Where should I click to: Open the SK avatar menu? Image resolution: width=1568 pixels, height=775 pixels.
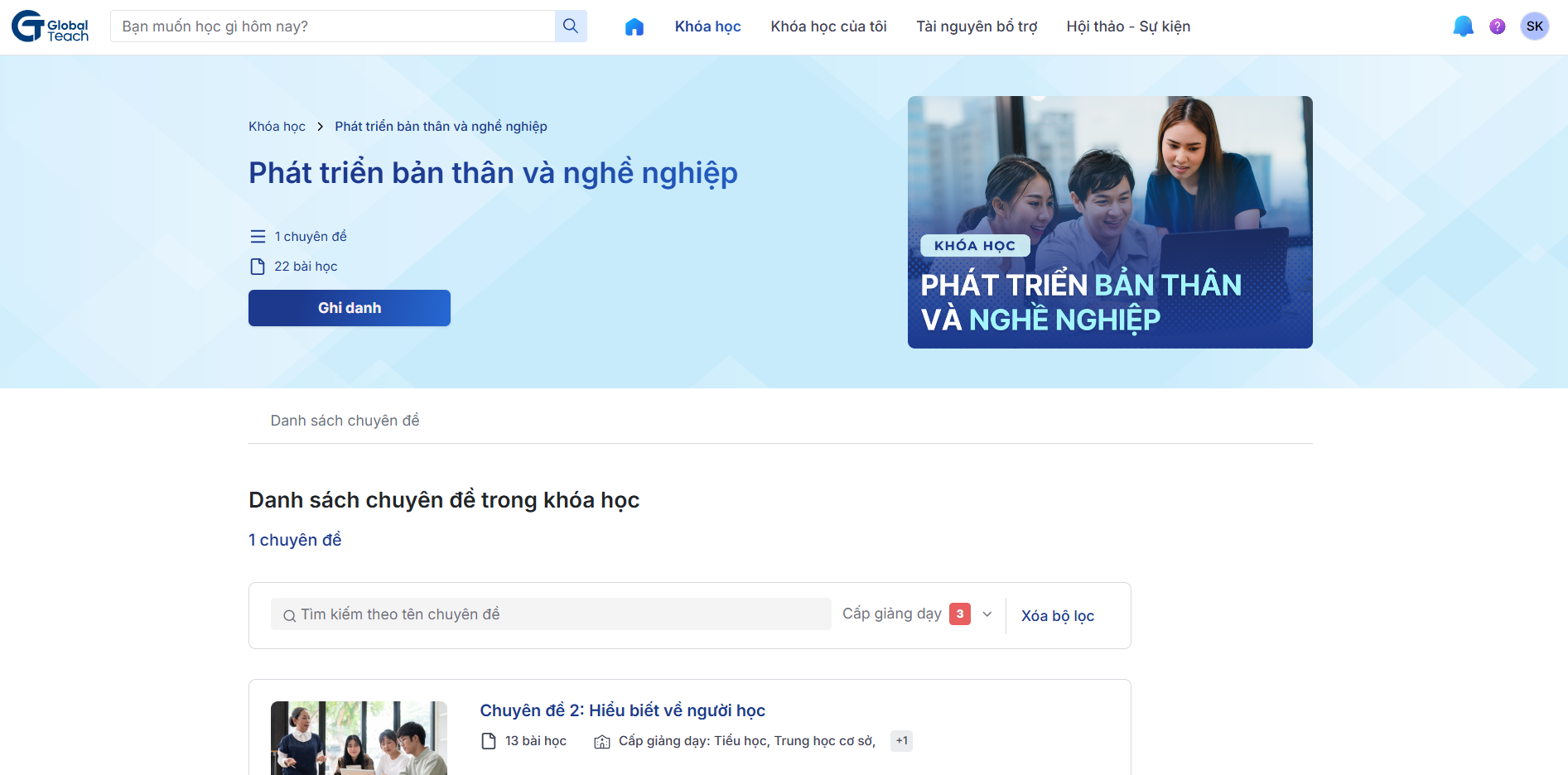[1535, 26]
